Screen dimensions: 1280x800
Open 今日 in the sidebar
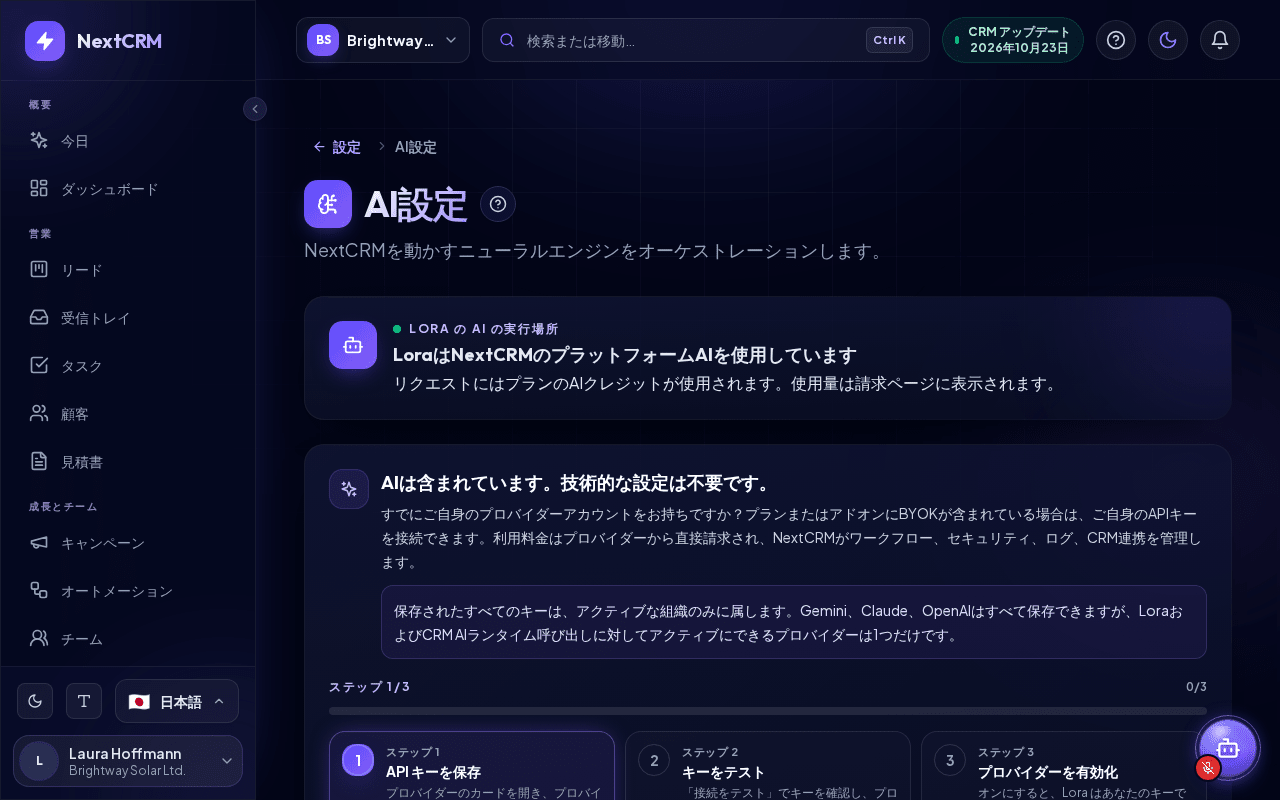point(128,141)
